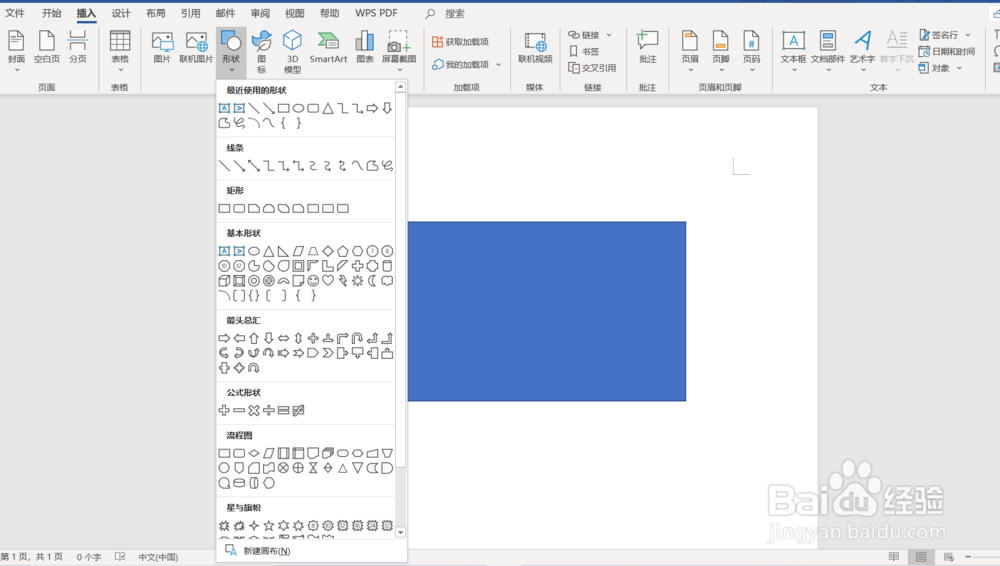
Task: Switch to Web Layout view in status bar
Action: point(948,557)
